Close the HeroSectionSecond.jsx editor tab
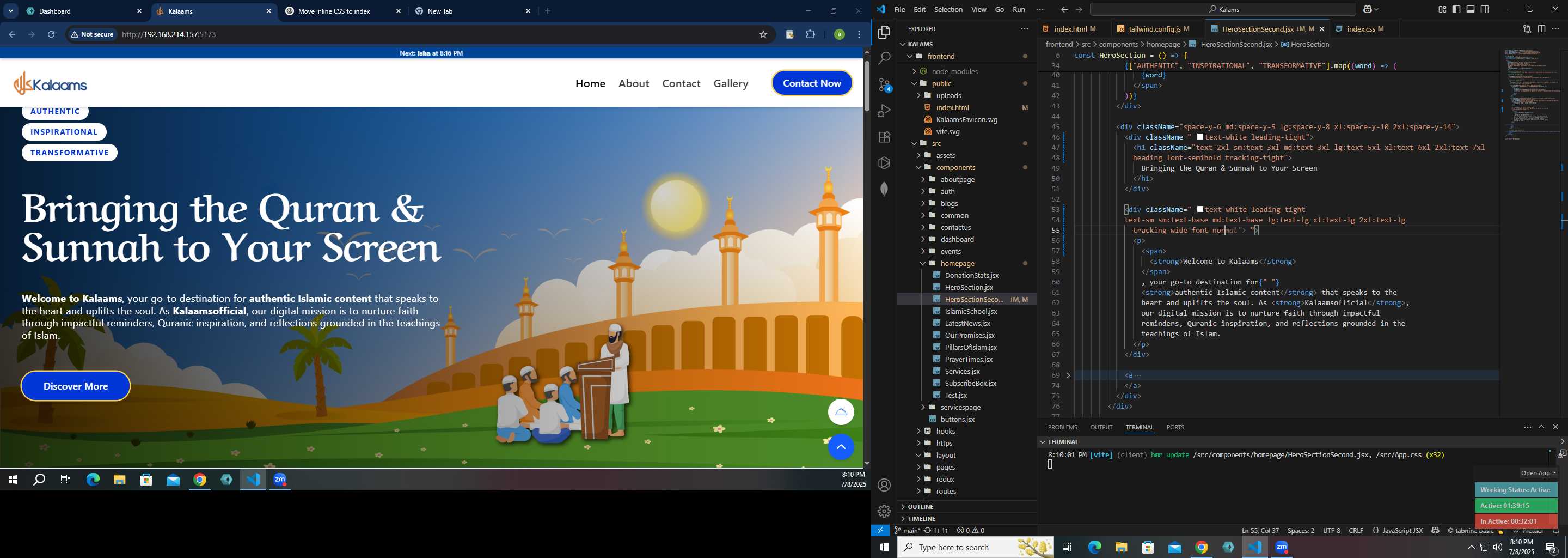The width and height of the screenshot is (1568, 558). 1321,29
